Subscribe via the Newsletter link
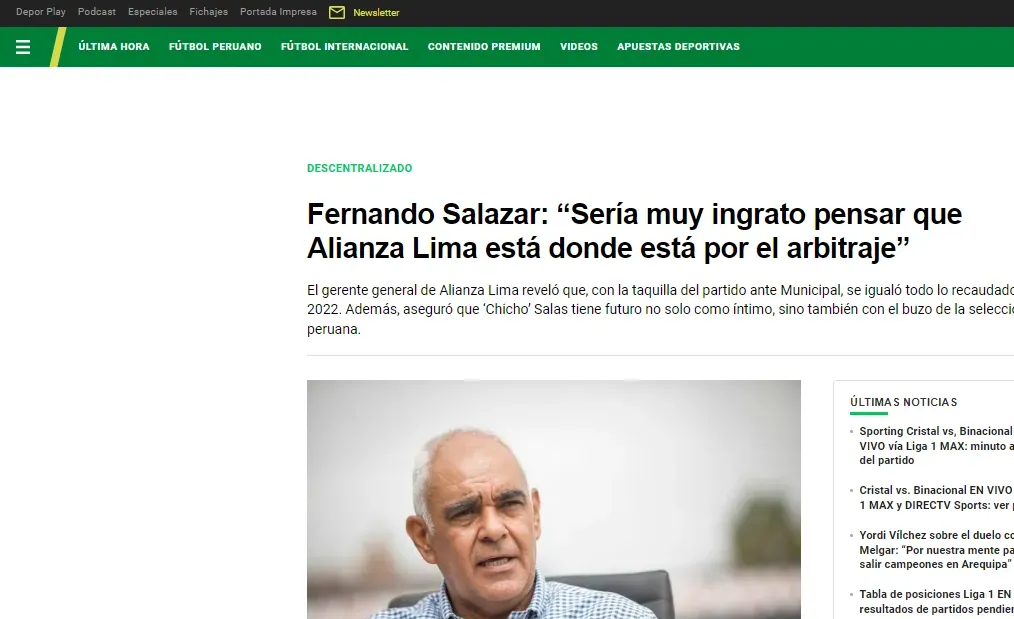1014x619 pixels. [376, 12]
